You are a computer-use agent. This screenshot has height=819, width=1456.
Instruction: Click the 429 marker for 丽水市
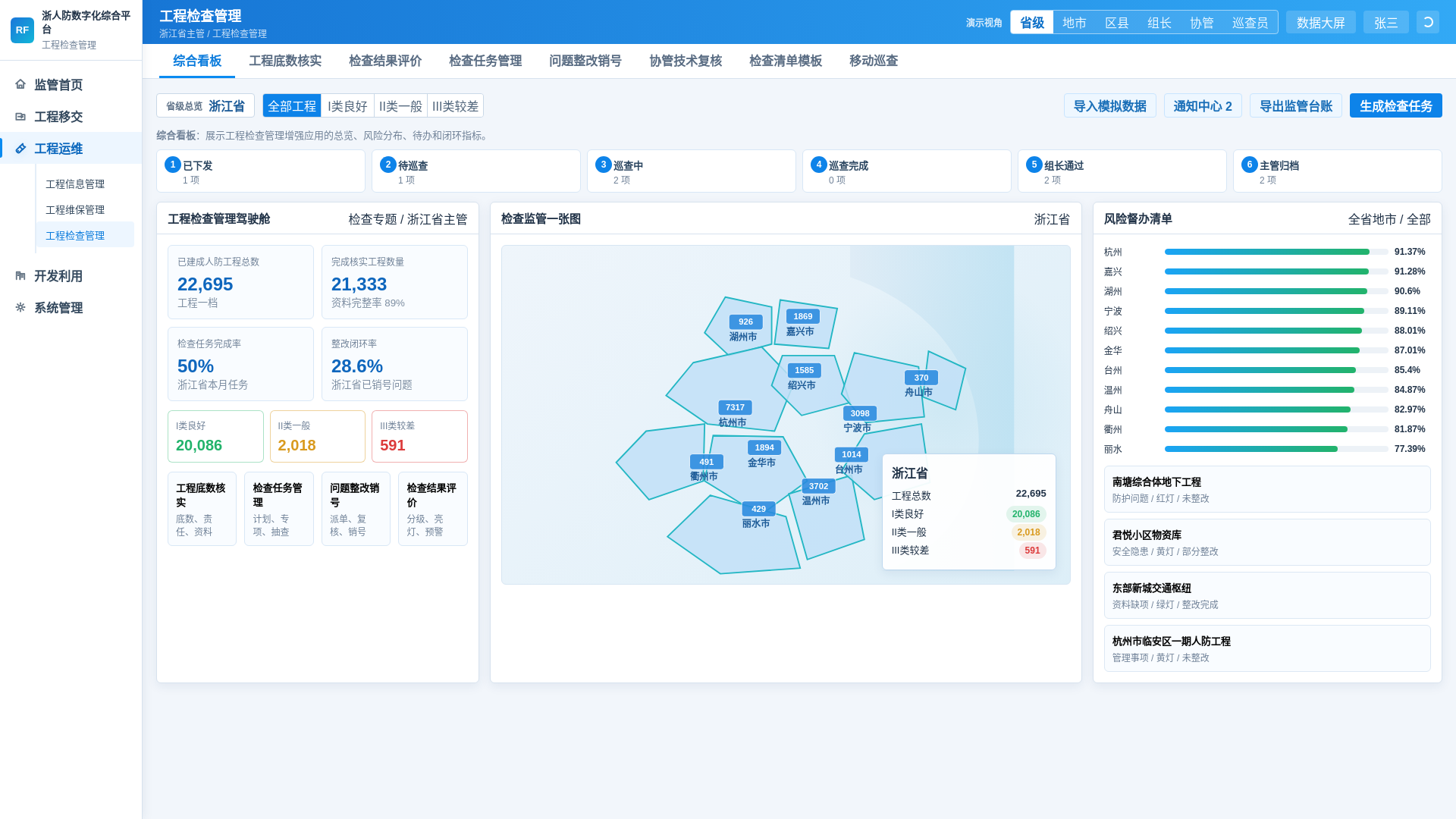pyautogui.click(x=758, y=509)
